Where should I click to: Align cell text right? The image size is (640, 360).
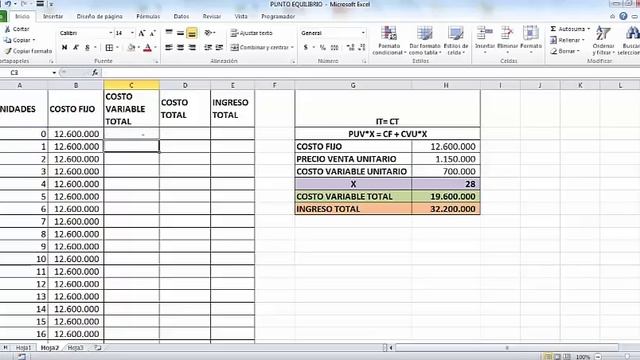click(x=192, y=48)
